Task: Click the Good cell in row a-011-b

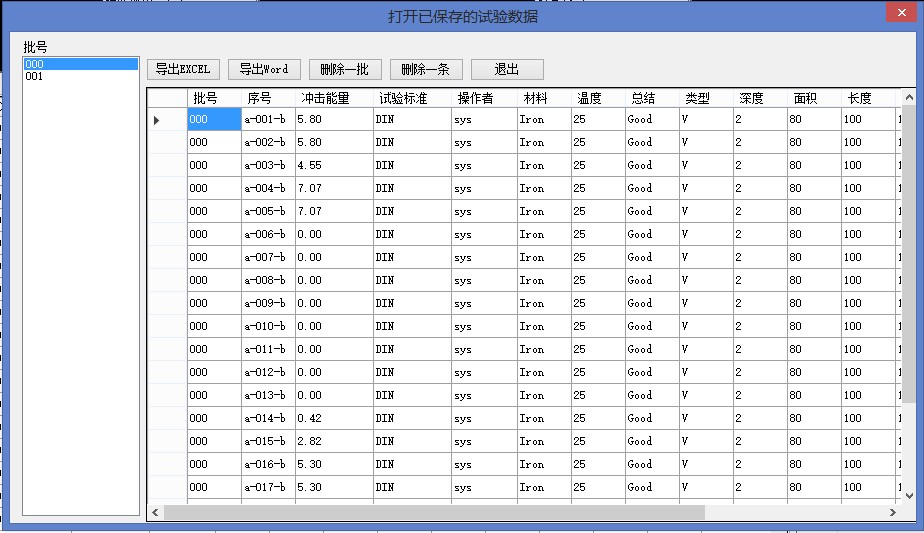Action: tap(652, 349)
